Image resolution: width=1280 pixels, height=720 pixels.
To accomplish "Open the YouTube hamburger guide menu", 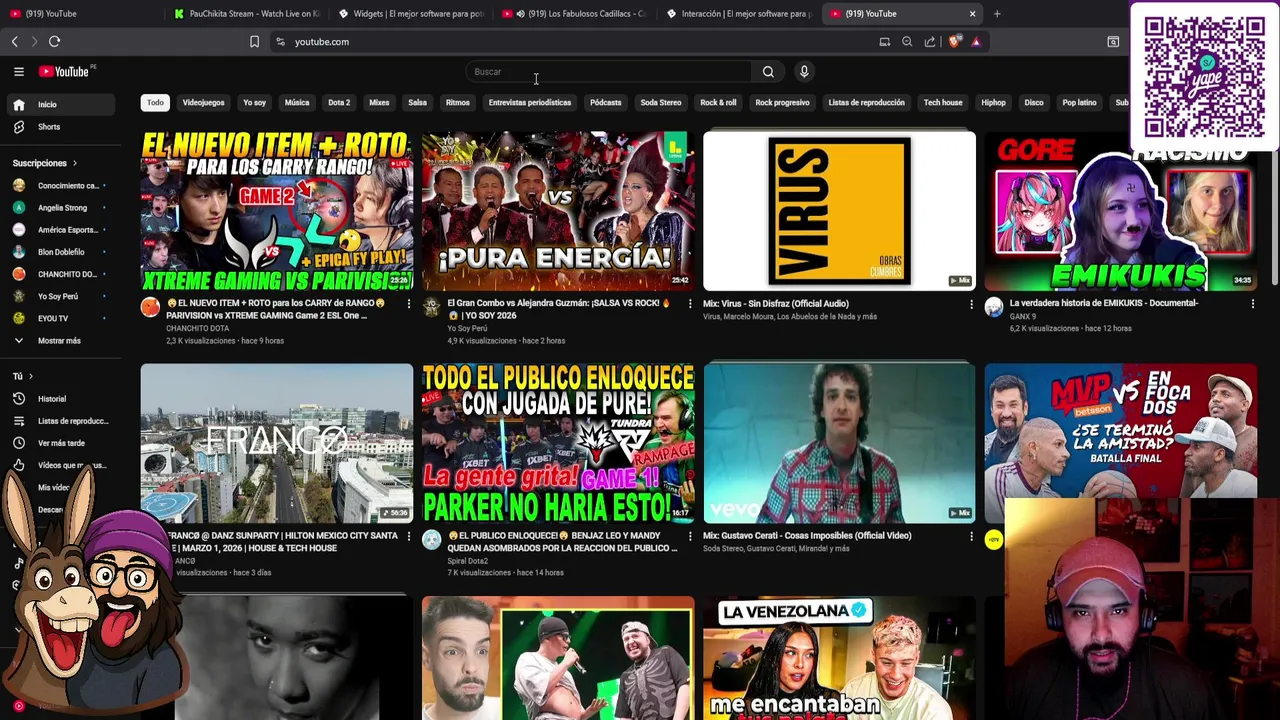I will (18, 71).
